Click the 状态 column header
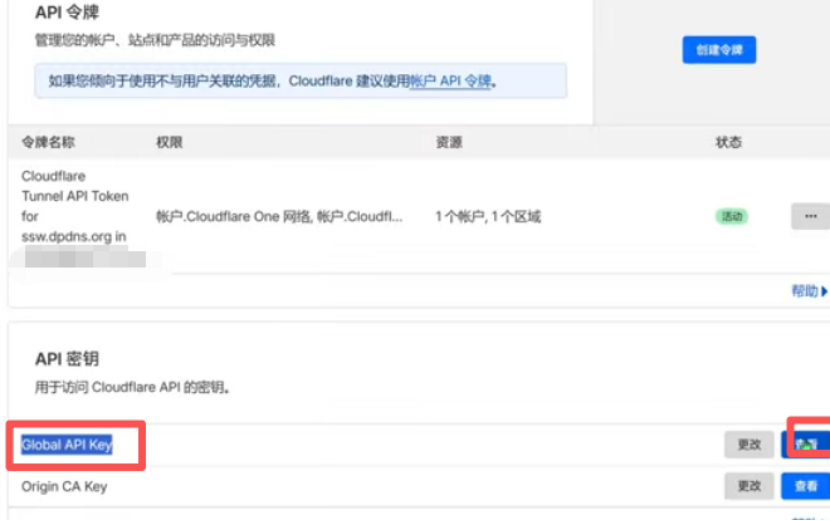Image resolution: width=830 pixels, height=521 pixels. pyautogui.click(x=729, y=142)
